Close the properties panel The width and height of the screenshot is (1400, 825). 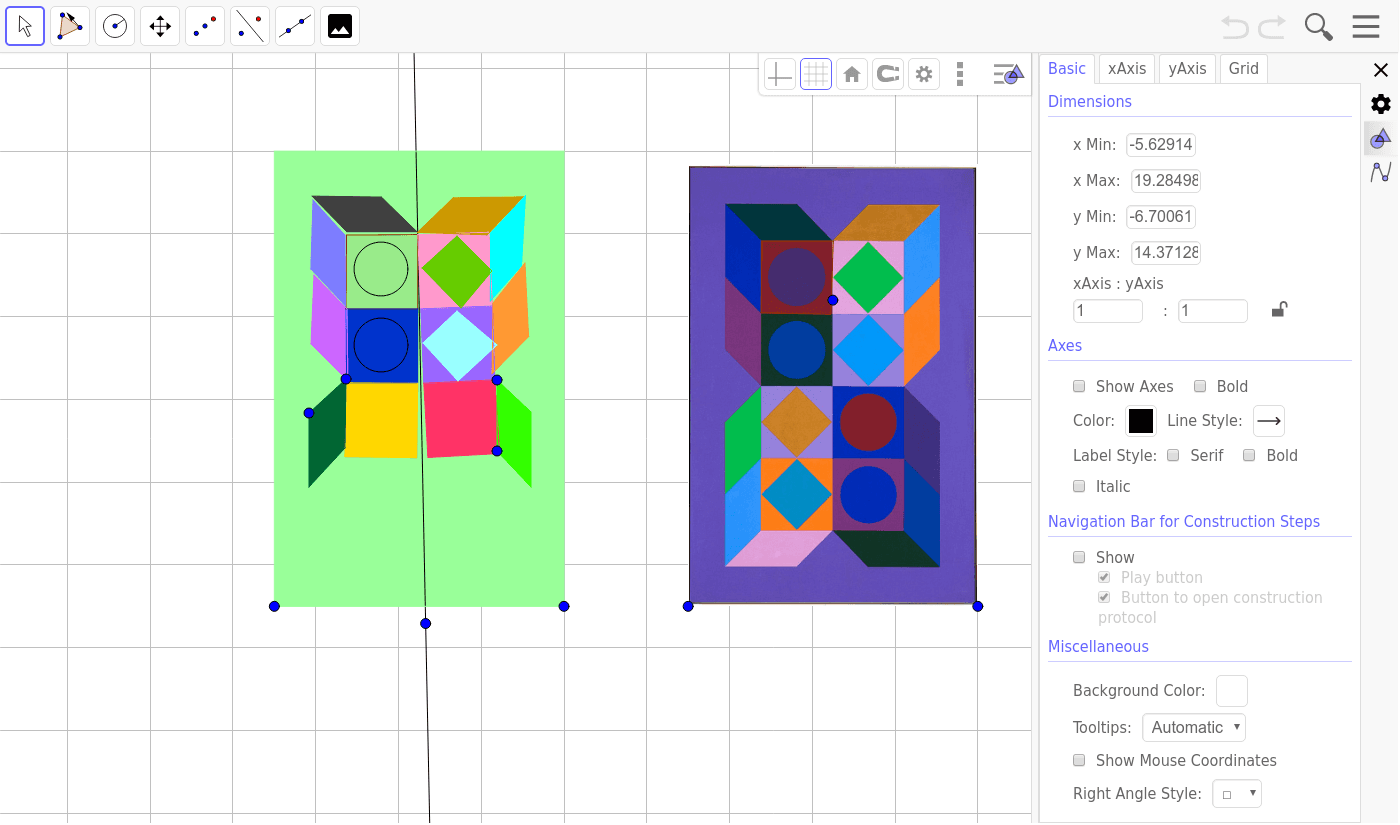pyautogui.click(x=1381, y=70)
